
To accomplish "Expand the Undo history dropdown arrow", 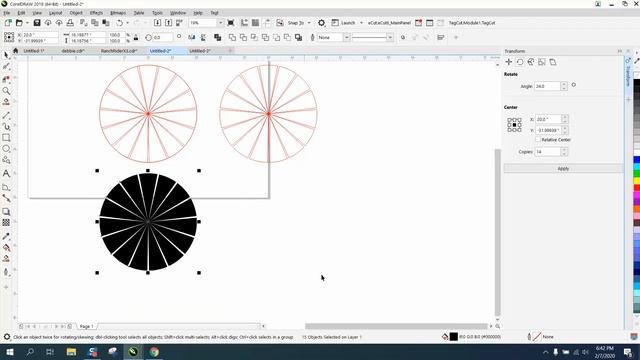I will 127,23.
